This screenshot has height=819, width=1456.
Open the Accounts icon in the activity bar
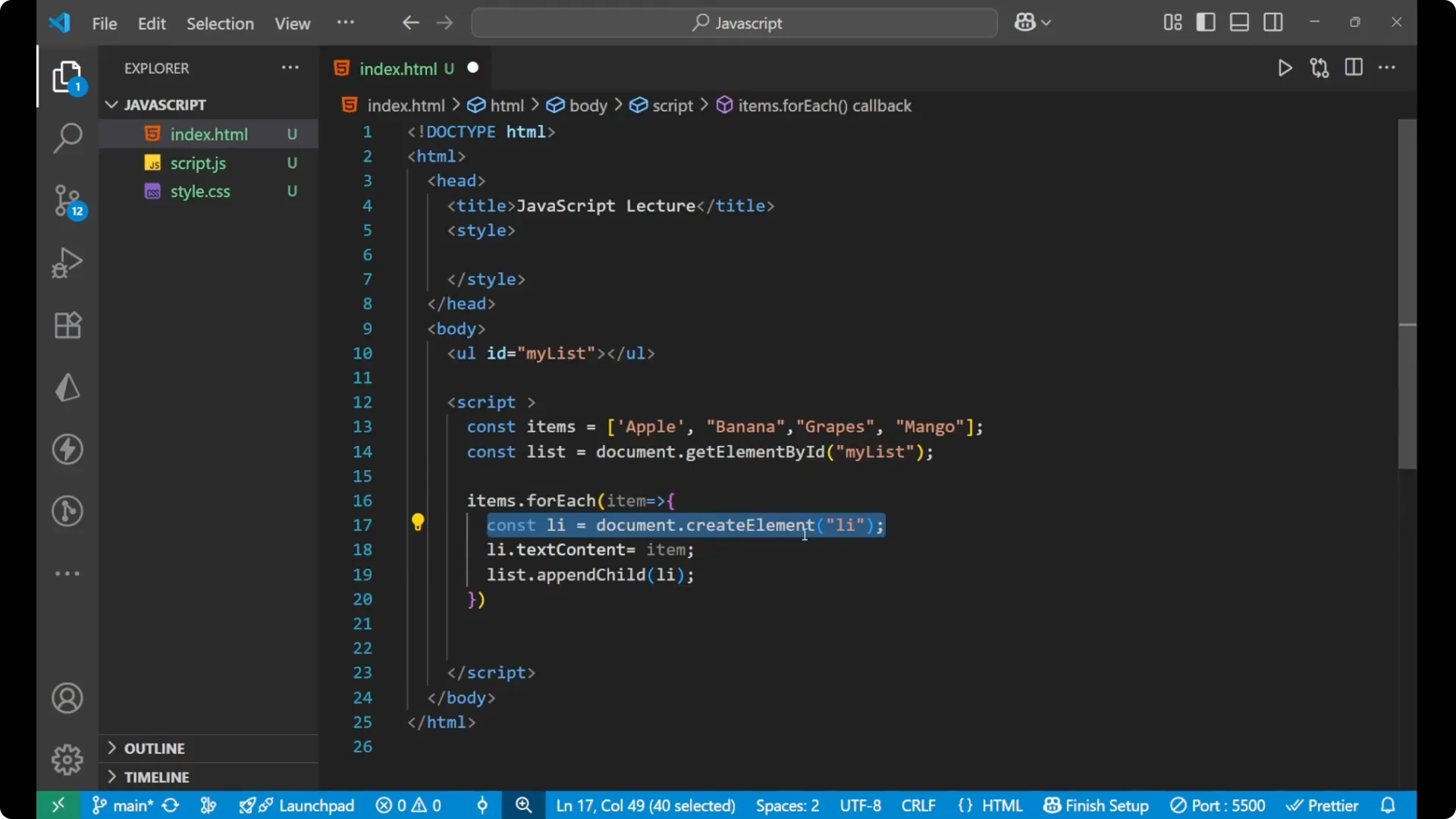pyautogui.click(x=67, y=698)
